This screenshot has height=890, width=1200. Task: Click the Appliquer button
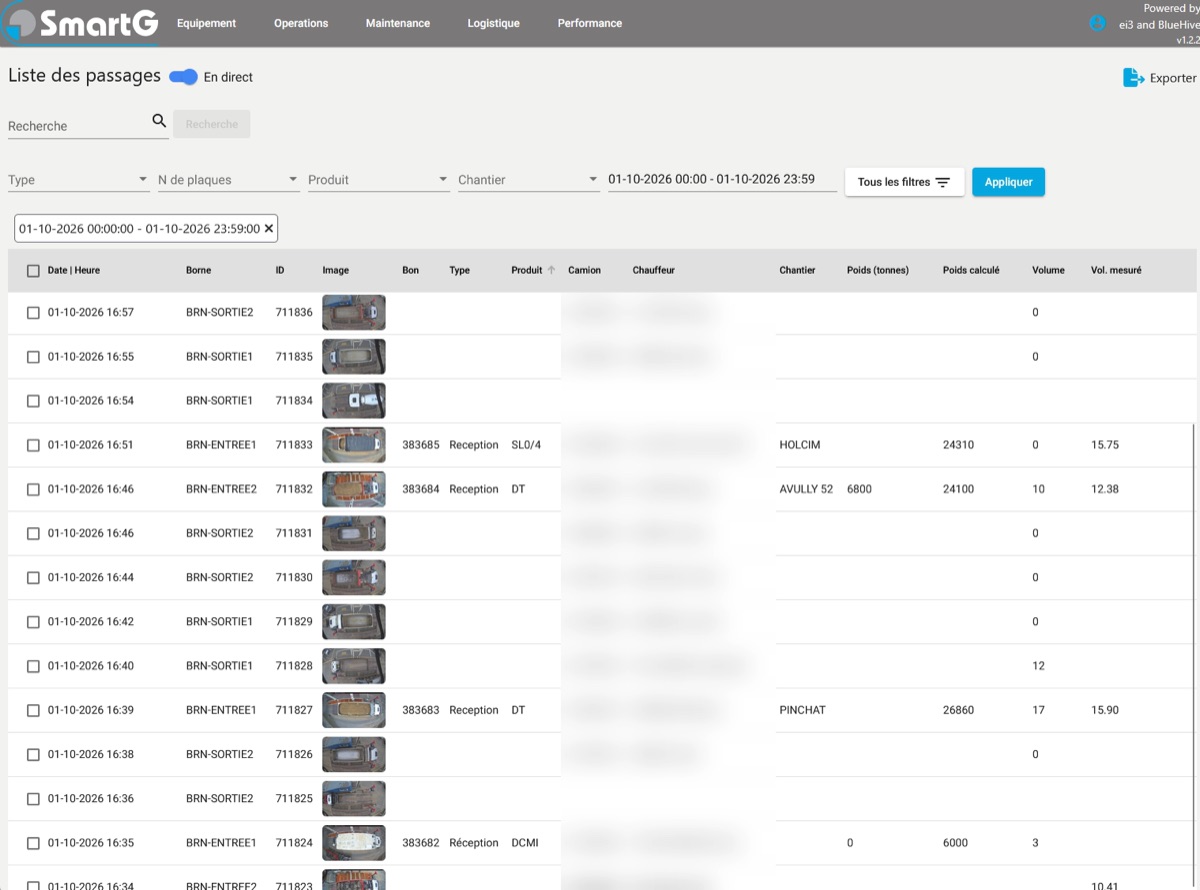tap(1008, 182)
